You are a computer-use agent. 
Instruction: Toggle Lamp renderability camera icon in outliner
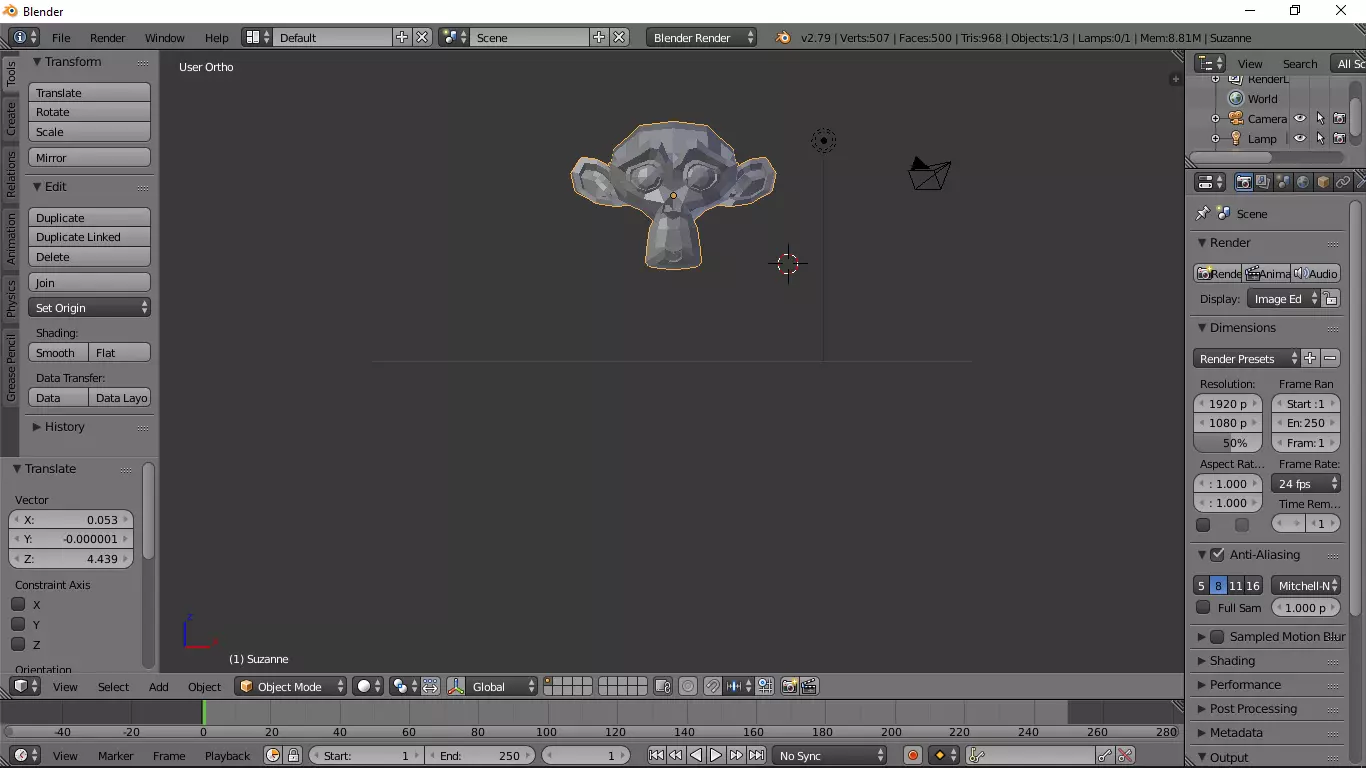[1340, 138]
